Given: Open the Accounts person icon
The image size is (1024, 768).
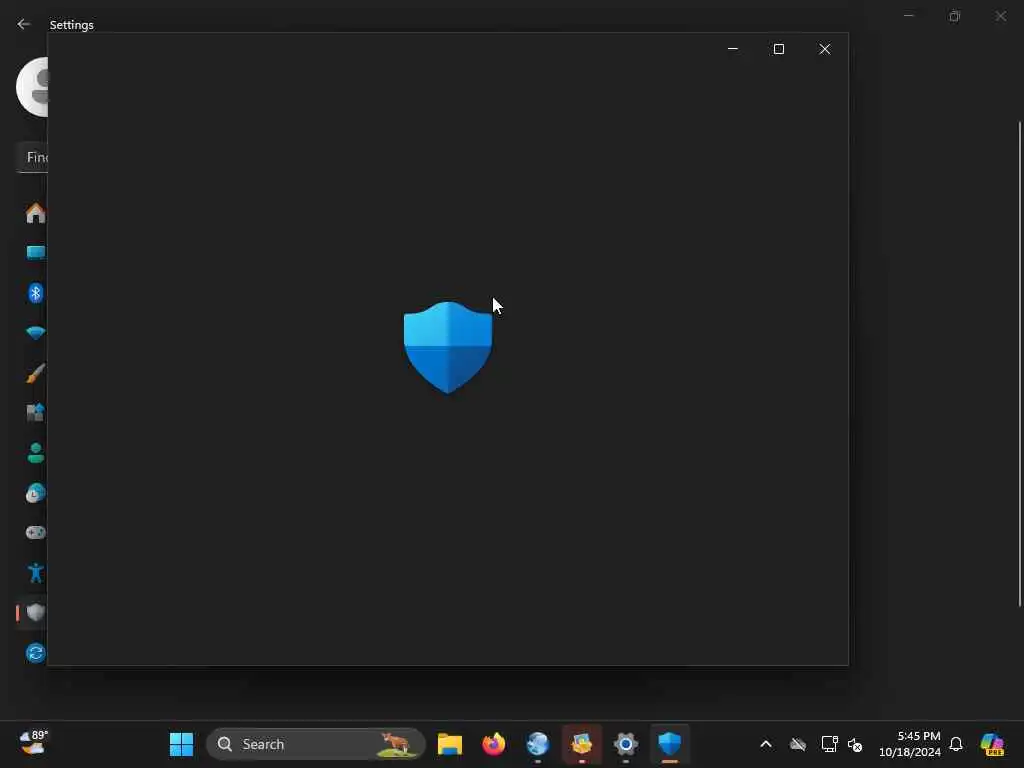Looking at the screenshot, I should pos(36,453).
